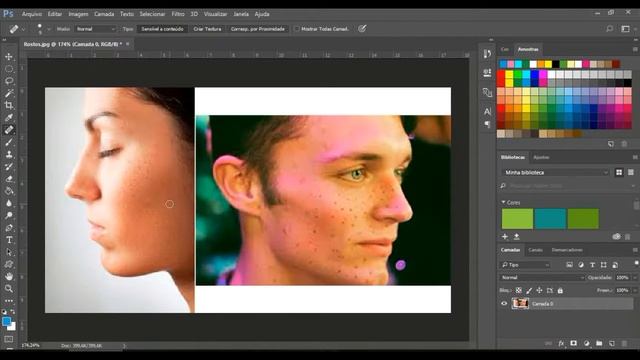Choose Criar Textura type button
Image resolution: width=640 pixels, height=360 pixels.
point(207,29)
